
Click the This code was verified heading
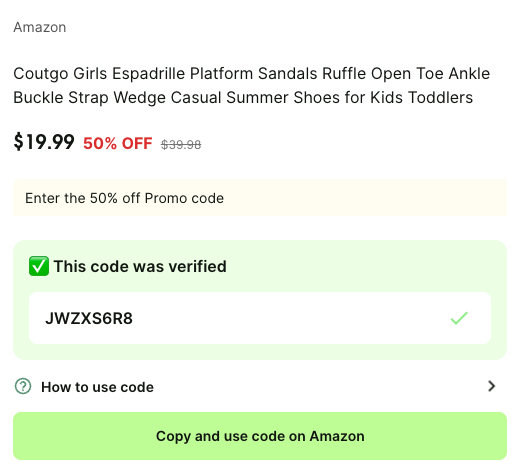pos(140,266)
